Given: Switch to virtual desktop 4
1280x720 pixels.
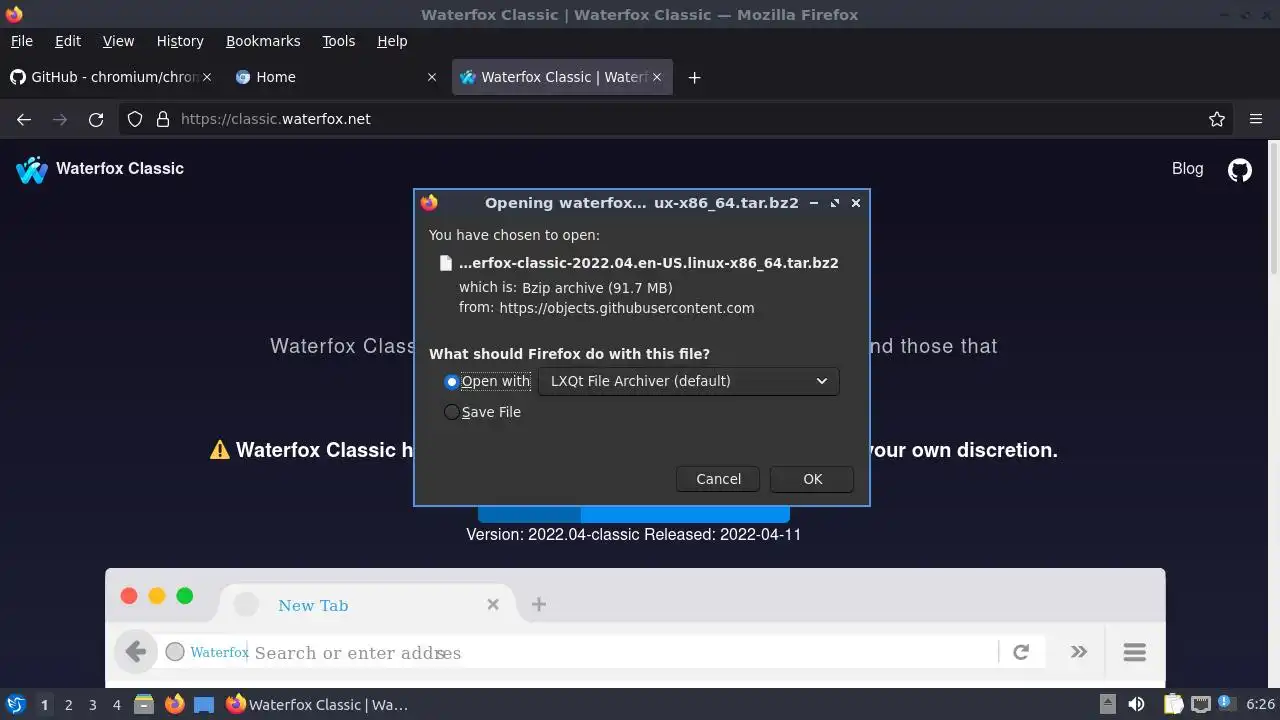Looking at the screenshot, I should coord(116,705).
